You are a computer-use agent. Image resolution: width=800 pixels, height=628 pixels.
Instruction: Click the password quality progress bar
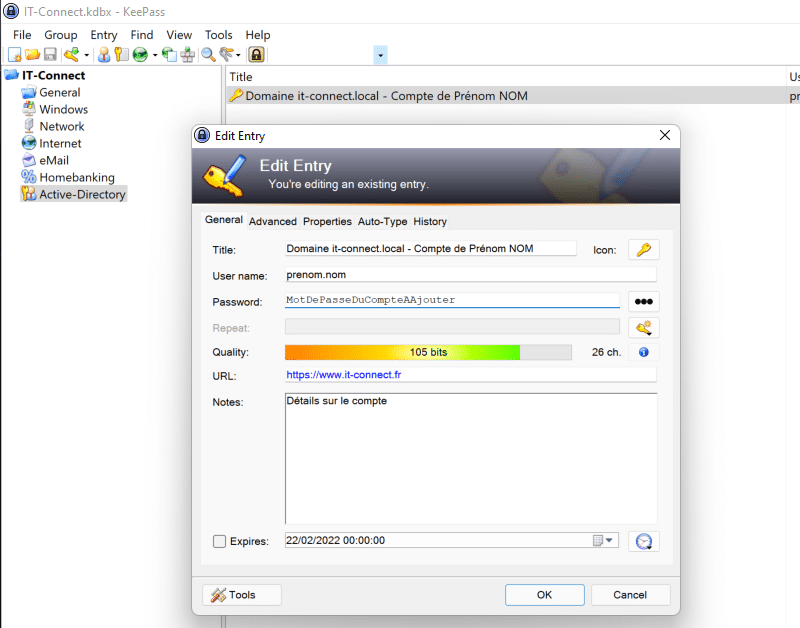420,352
